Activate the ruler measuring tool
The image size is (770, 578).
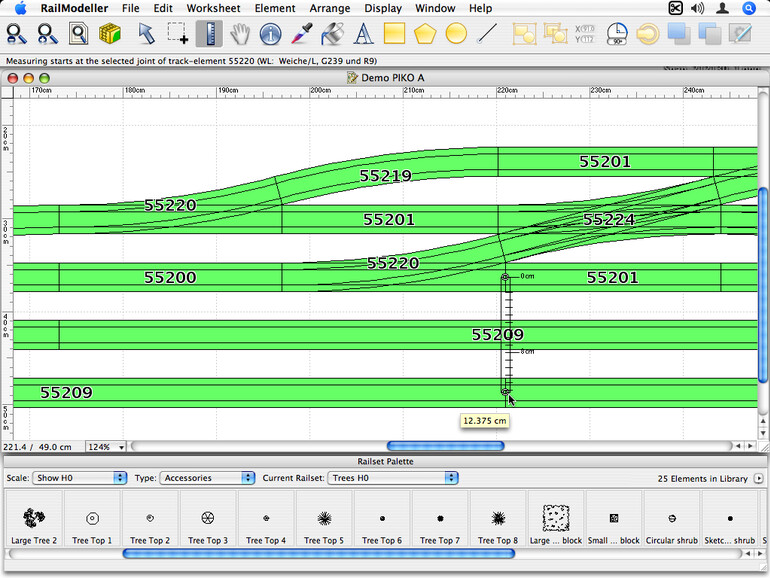209,34
